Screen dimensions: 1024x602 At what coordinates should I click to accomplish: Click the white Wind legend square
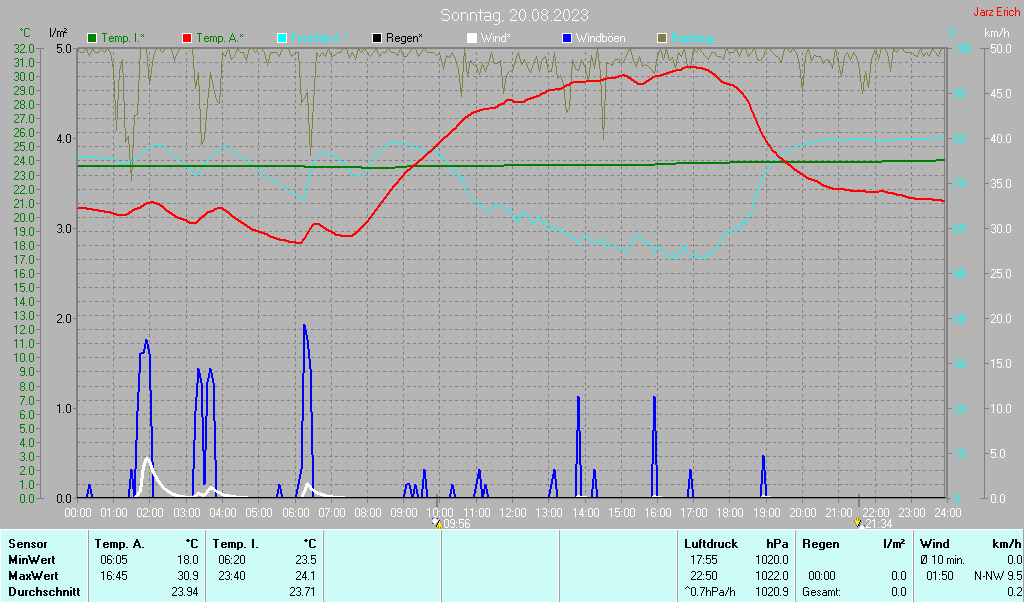click(x=472, y=39)
